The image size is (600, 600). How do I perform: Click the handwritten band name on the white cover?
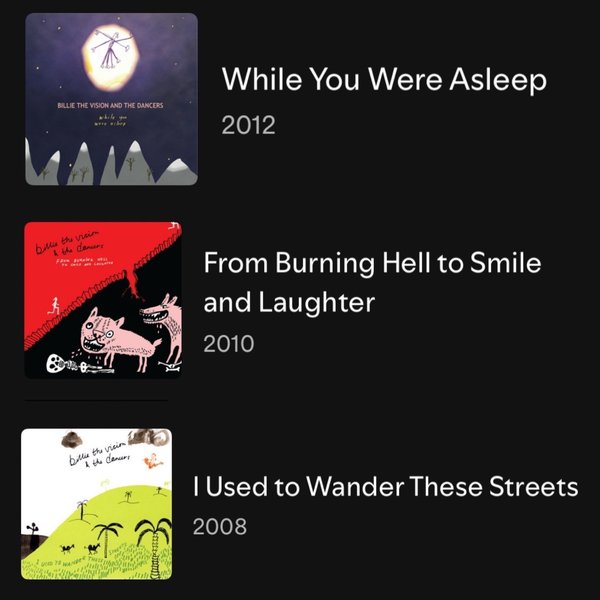98,453
